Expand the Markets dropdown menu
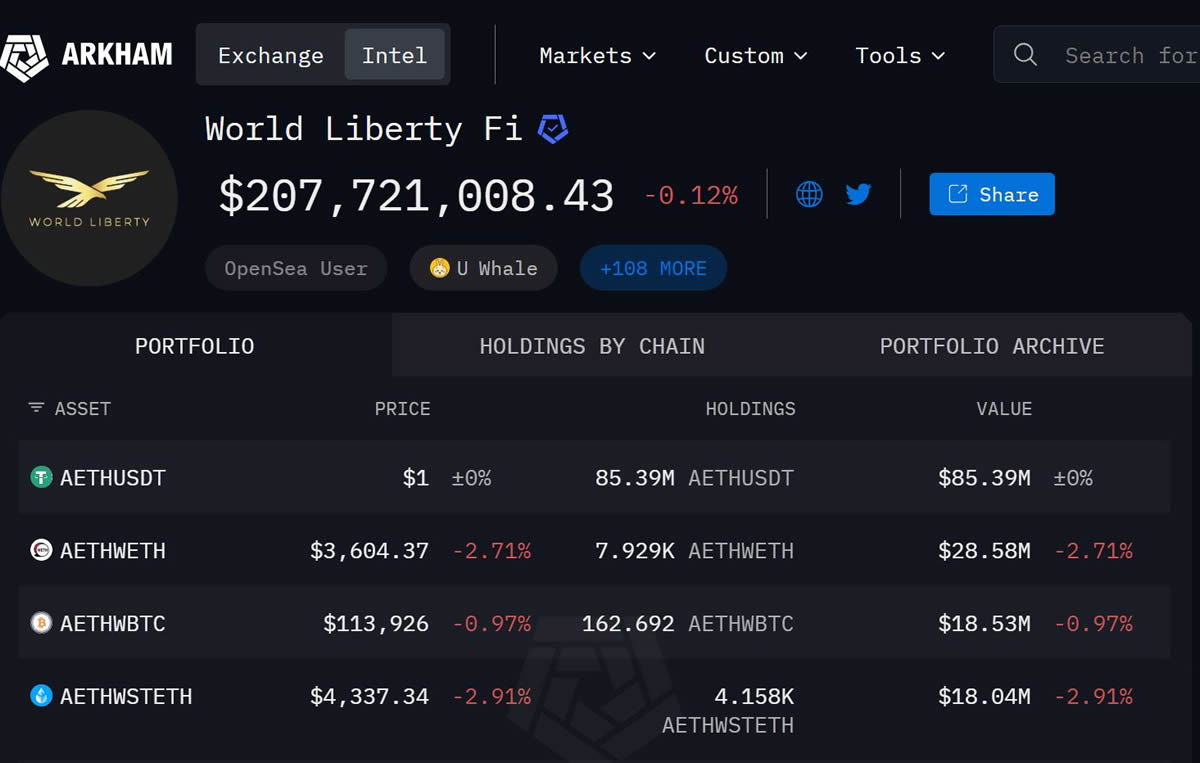The width and height of the screenshot is (1200, 763). pyautogui.click(x=597, y=56)
